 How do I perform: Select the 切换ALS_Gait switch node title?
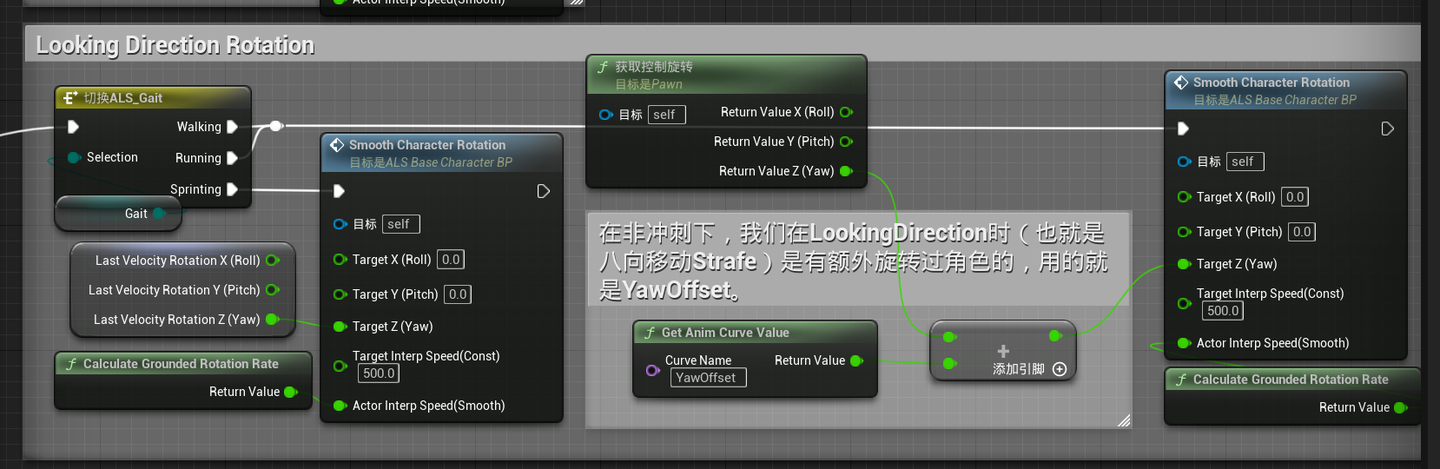pyautogui.click(x=123, y=98)
